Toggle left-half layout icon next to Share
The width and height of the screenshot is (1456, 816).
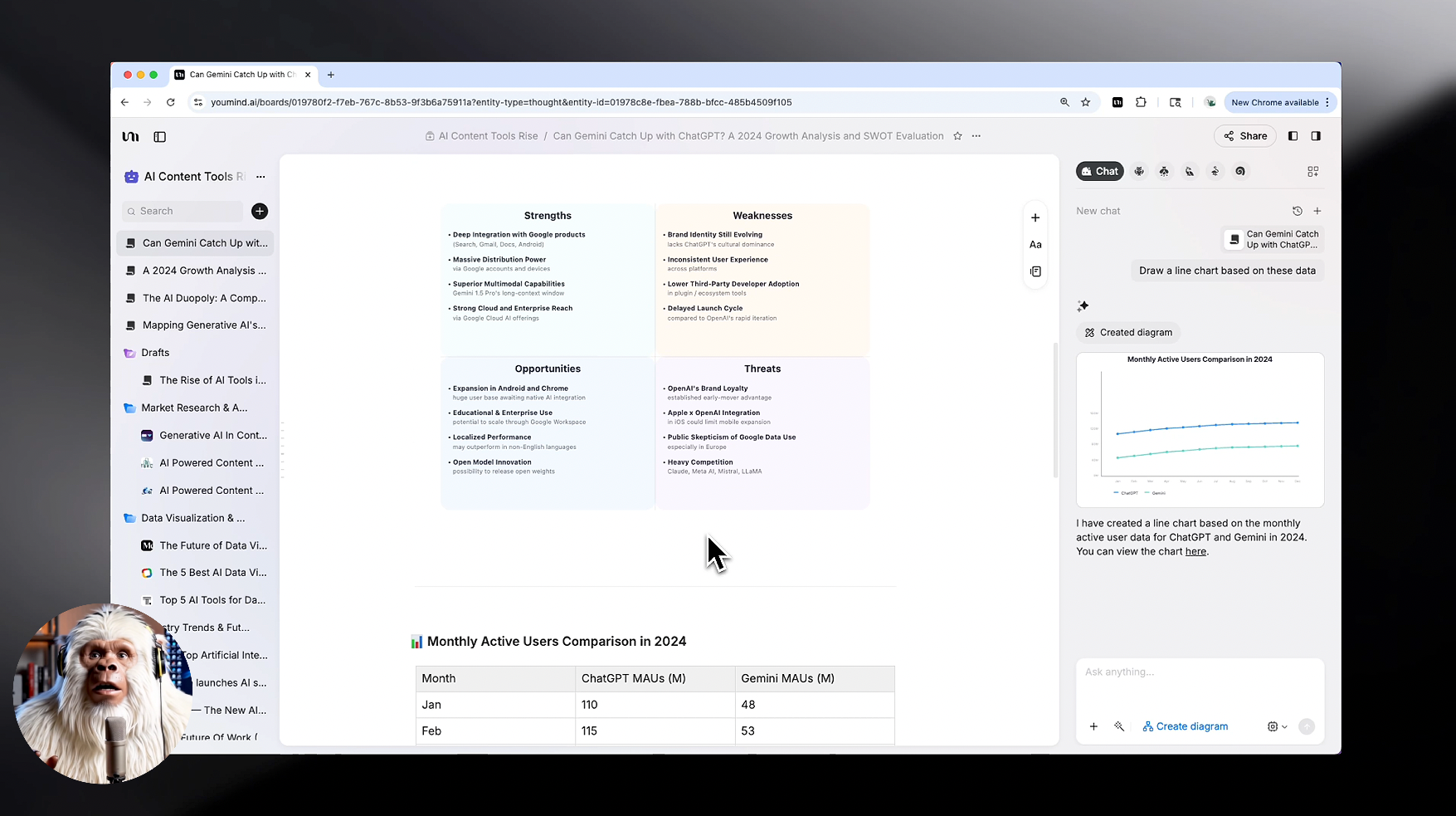pos(1293,136)
